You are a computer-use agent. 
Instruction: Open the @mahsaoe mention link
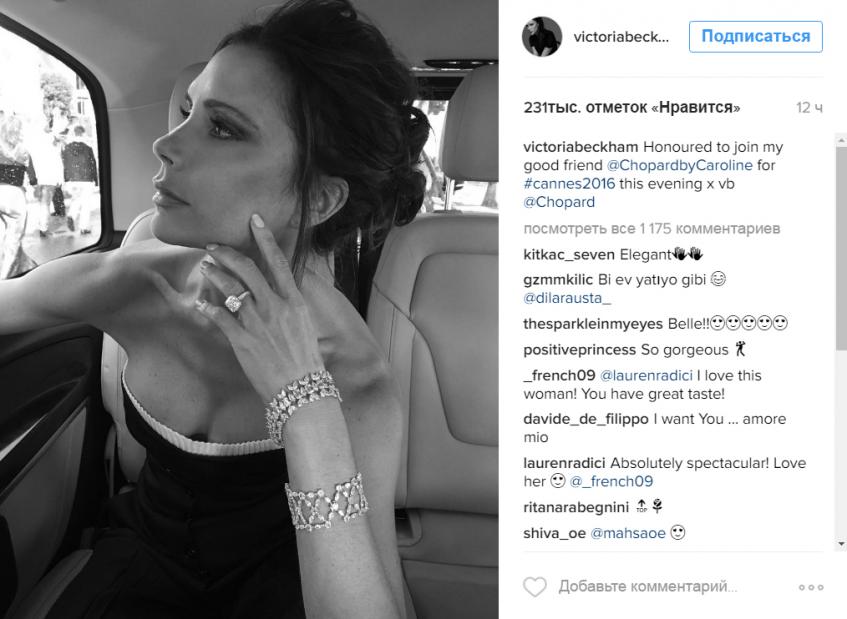click(628, 533)
